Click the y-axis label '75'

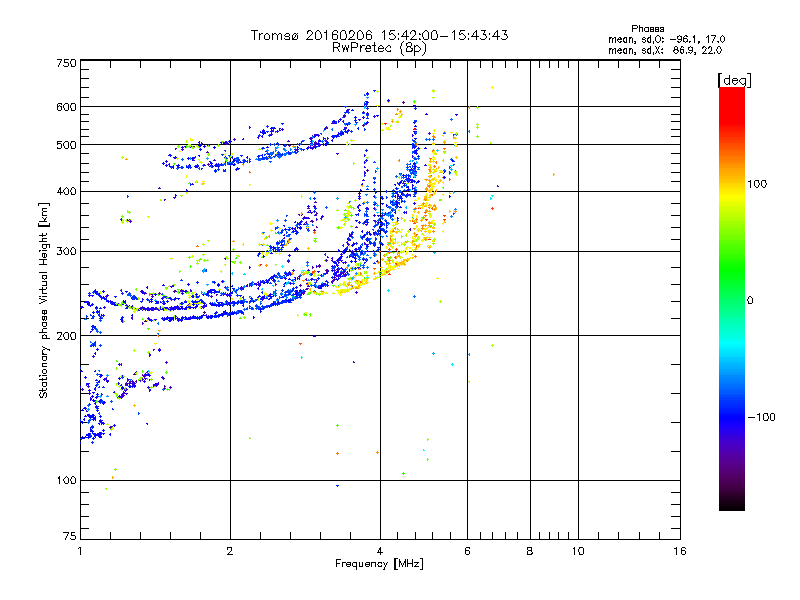[x=70, y=536]
